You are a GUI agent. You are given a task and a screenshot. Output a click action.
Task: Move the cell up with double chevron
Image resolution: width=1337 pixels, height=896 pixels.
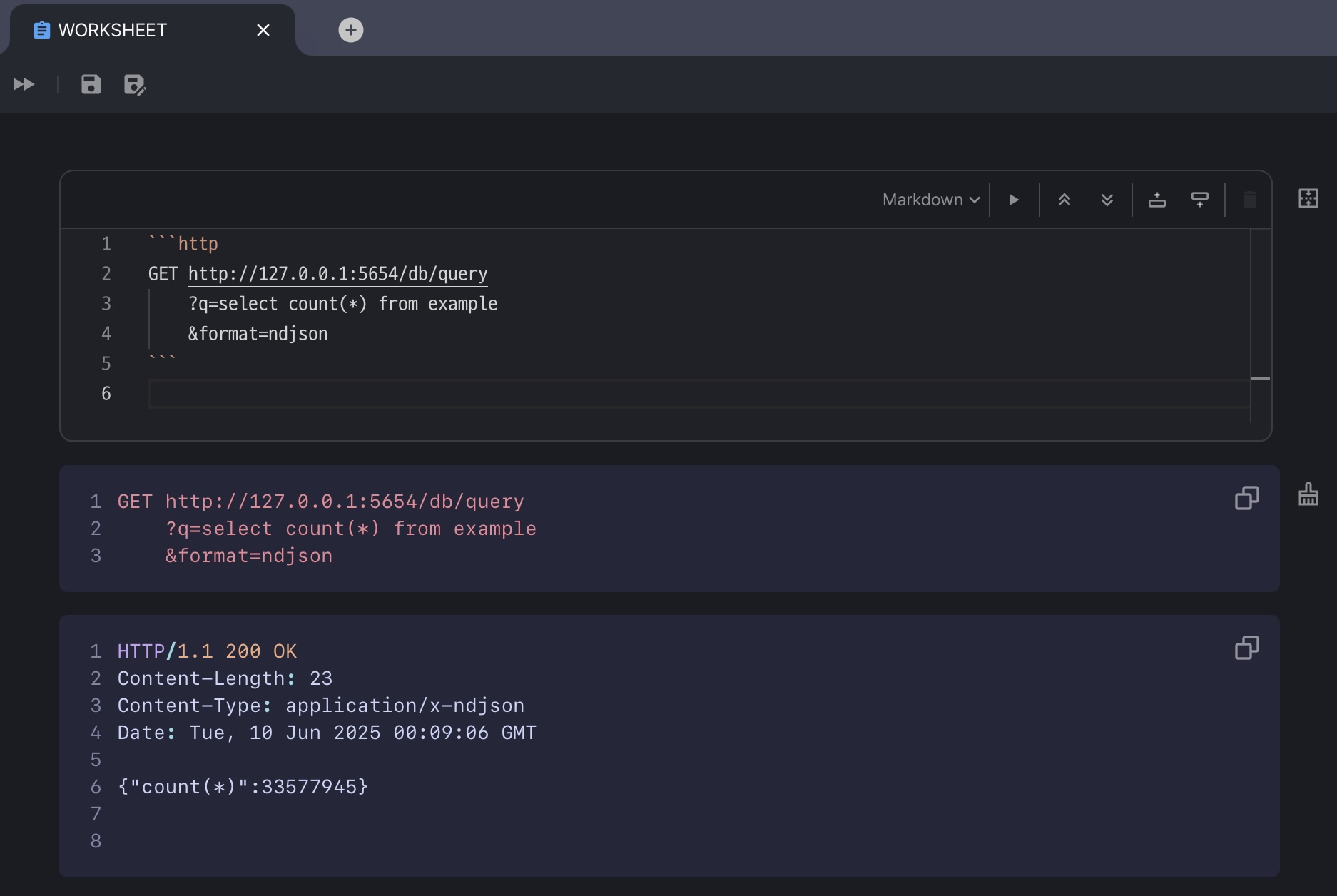1064,200
